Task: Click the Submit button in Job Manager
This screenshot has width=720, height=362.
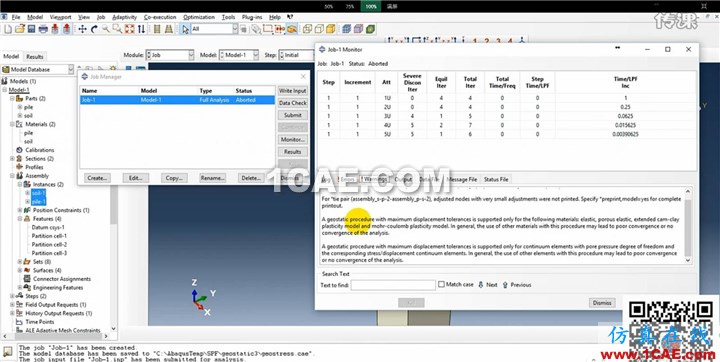Action: coord(292,115)
